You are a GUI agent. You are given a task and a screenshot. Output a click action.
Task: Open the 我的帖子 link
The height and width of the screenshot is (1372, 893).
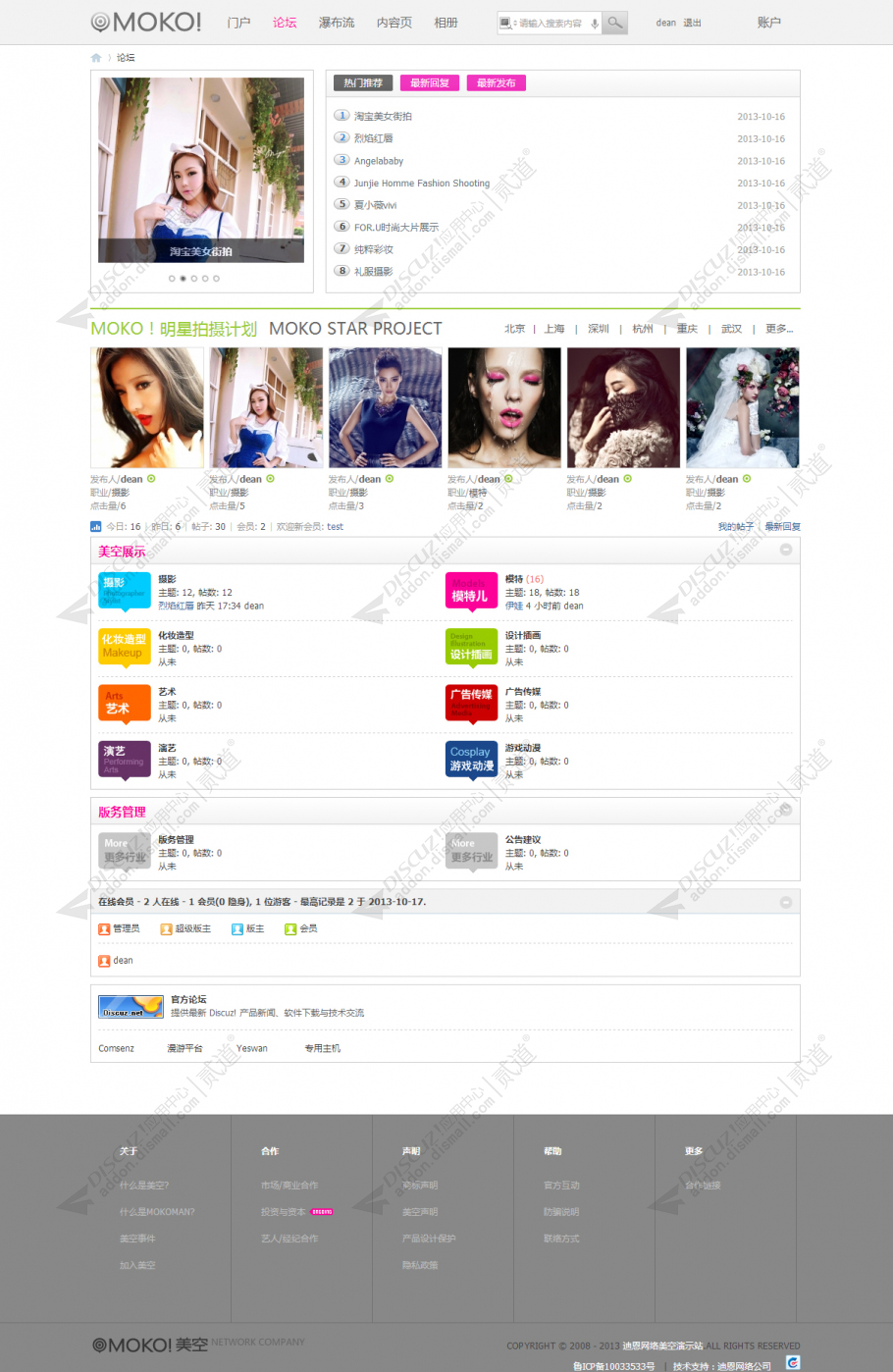coord(736,527)
